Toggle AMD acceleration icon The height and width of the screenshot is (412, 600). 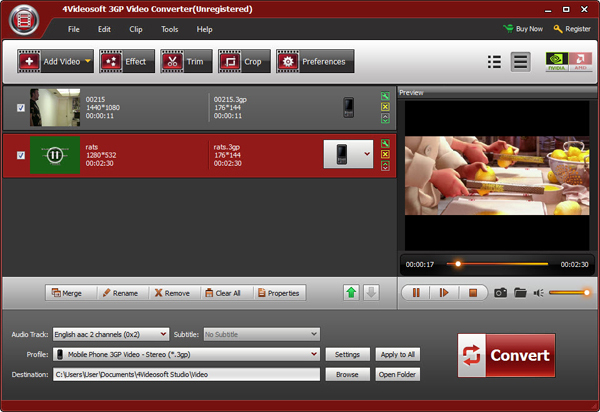pyautogui.click(x=580, y=61)
